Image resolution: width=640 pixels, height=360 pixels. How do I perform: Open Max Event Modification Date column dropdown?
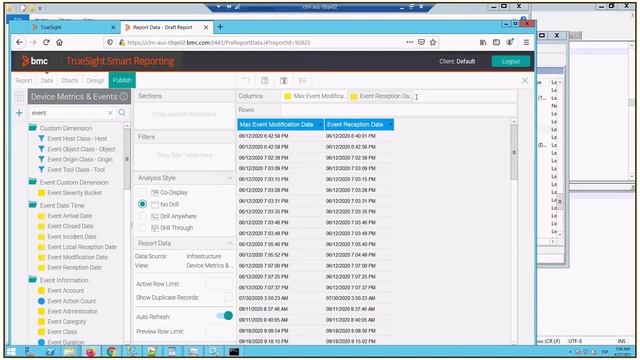[x=320, y=124]
